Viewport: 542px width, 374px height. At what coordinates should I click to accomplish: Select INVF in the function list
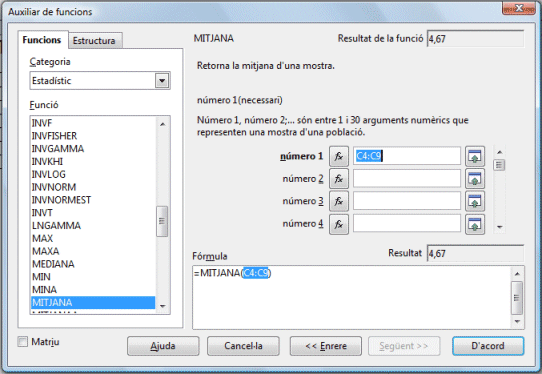[x=93, y=123]
